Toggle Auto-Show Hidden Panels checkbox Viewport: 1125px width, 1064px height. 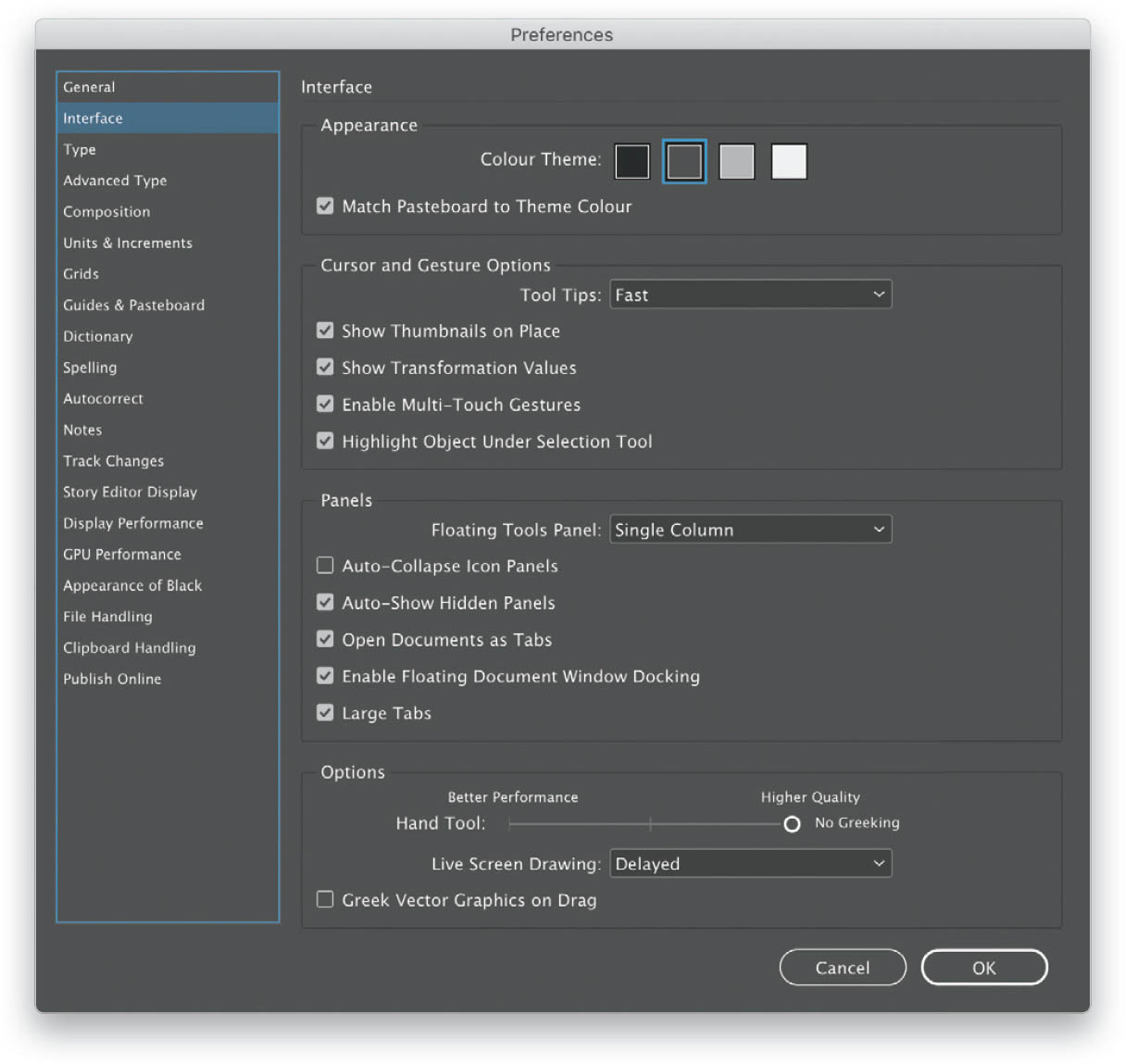[x=325, y=602]
